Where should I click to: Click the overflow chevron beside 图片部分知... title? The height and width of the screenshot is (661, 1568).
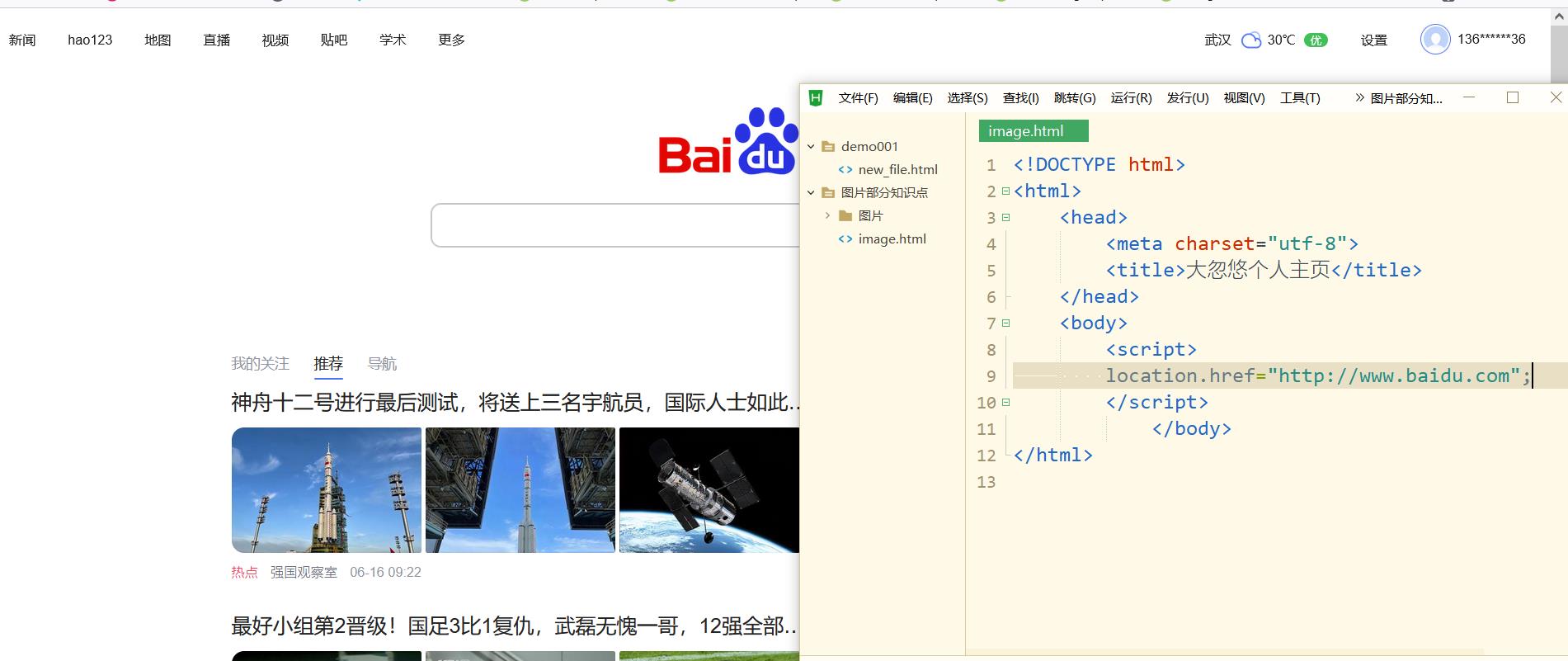(x=1359, y=97)
